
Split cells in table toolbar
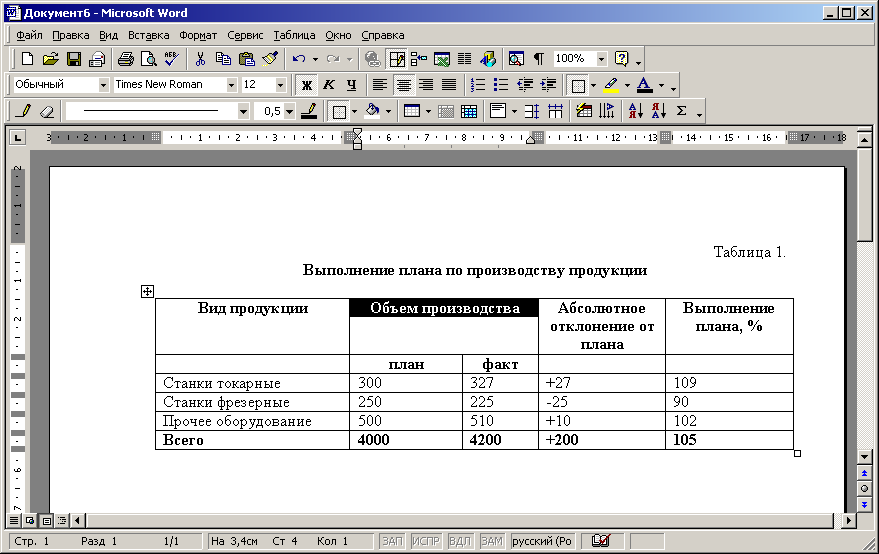469,111
